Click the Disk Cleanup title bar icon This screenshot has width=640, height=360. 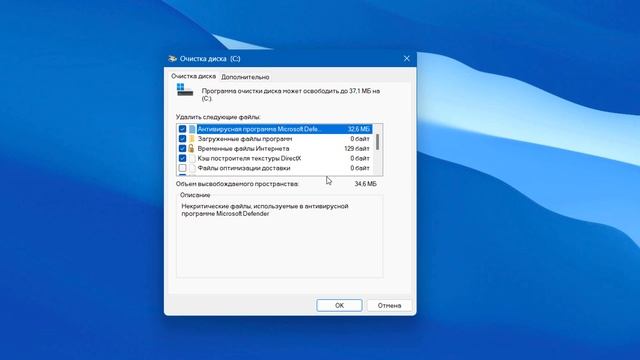pyautogui.click(x=172, y=59)
